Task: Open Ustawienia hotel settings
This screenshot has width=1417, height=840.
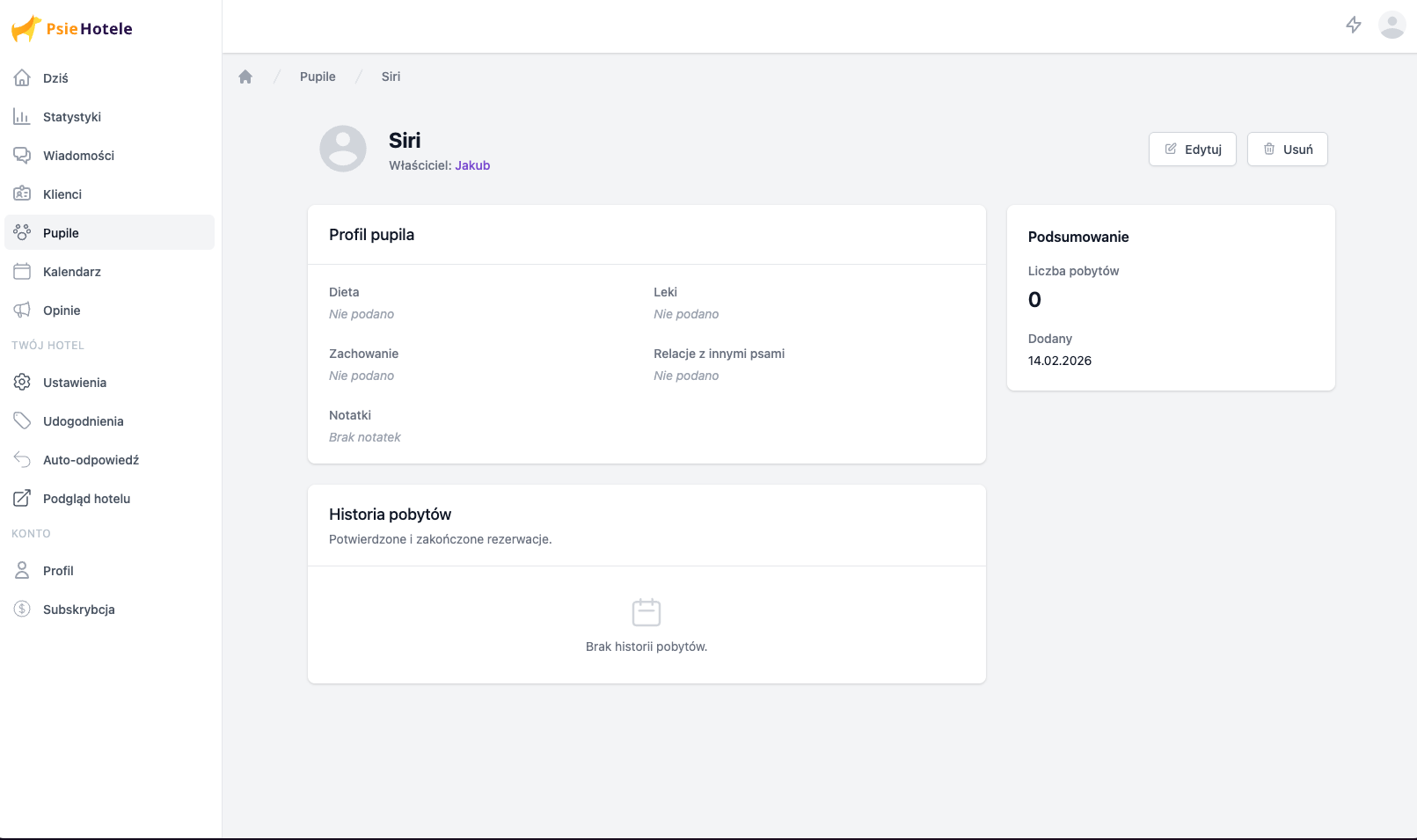Action: click(75, 383)
